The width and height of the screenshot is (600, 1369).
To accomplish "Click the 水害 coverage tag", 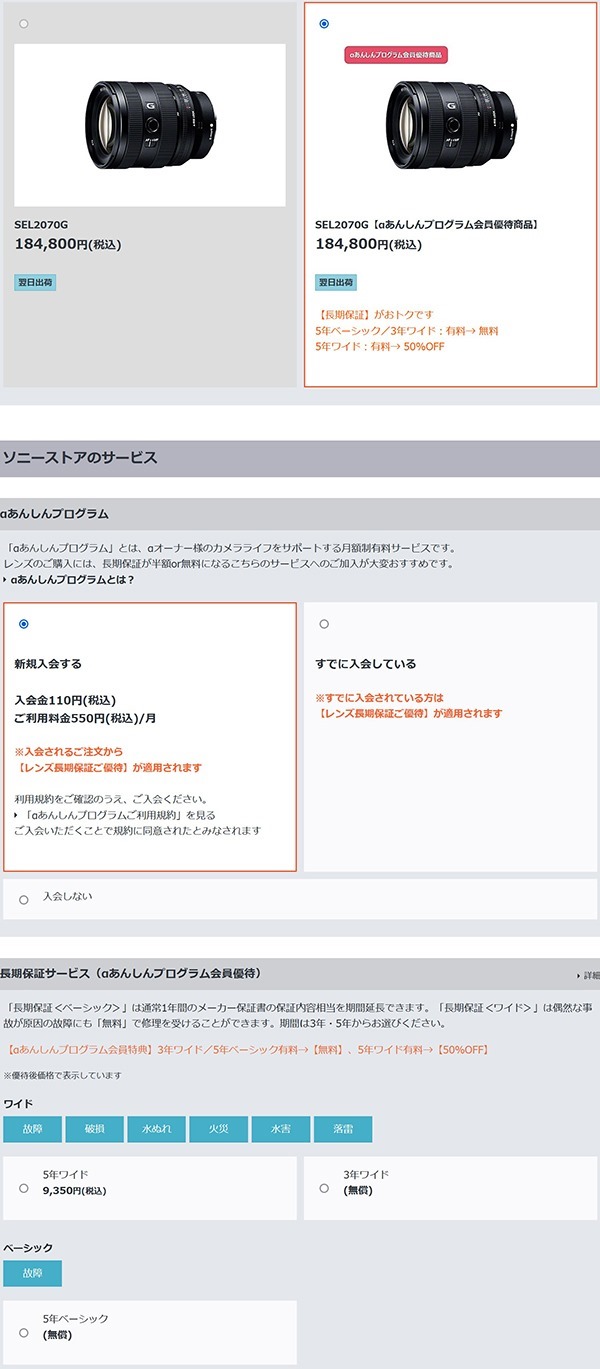I will tap(281, 1129).
